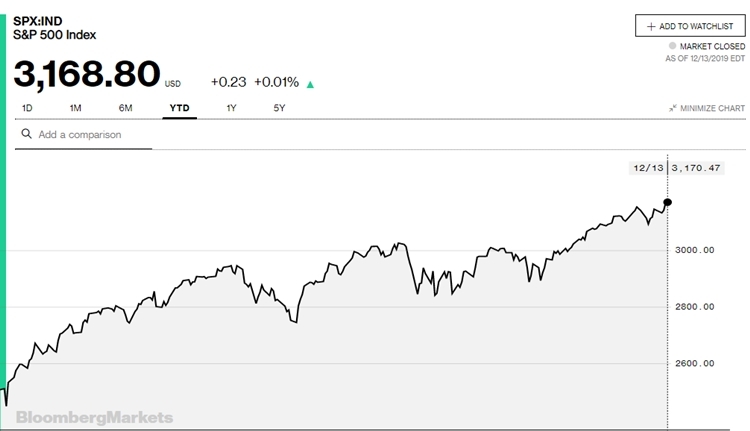The image size is (750, 431).
Task: Select the 1D time range tab
Action: point(27,107)
